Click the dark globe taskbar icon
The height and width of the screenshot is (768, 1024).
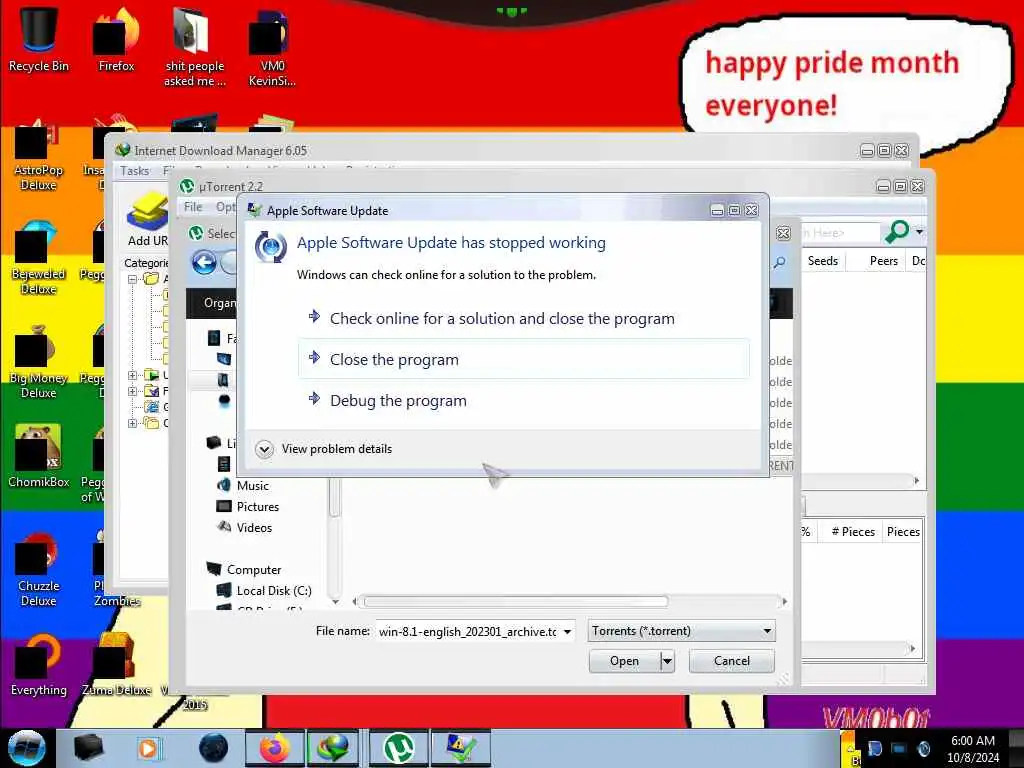point(214,748)
